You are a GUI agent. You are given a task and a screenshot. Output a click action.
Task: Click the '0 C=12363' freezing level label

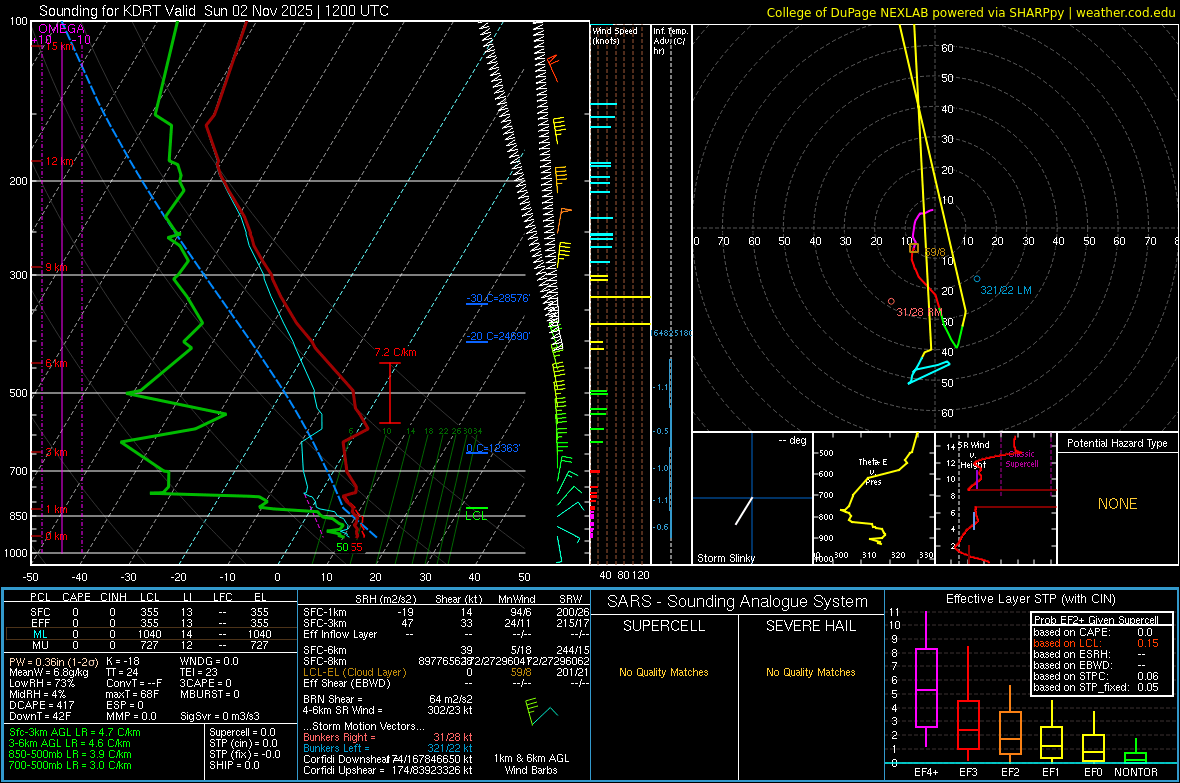[x=493, y=448]
